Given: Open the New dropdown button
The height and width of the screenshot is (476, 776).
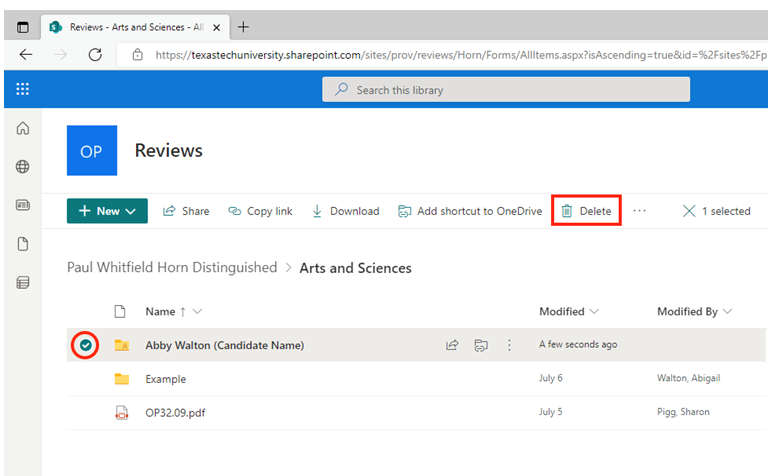Looking at the screenshot, I should tap(107, 211).
